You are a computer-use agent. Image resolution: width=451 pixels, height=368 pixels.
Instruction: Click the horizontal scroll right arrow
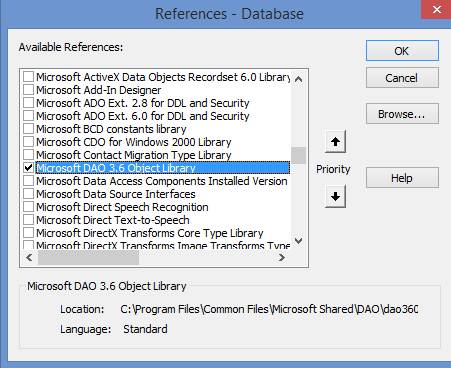282,257
